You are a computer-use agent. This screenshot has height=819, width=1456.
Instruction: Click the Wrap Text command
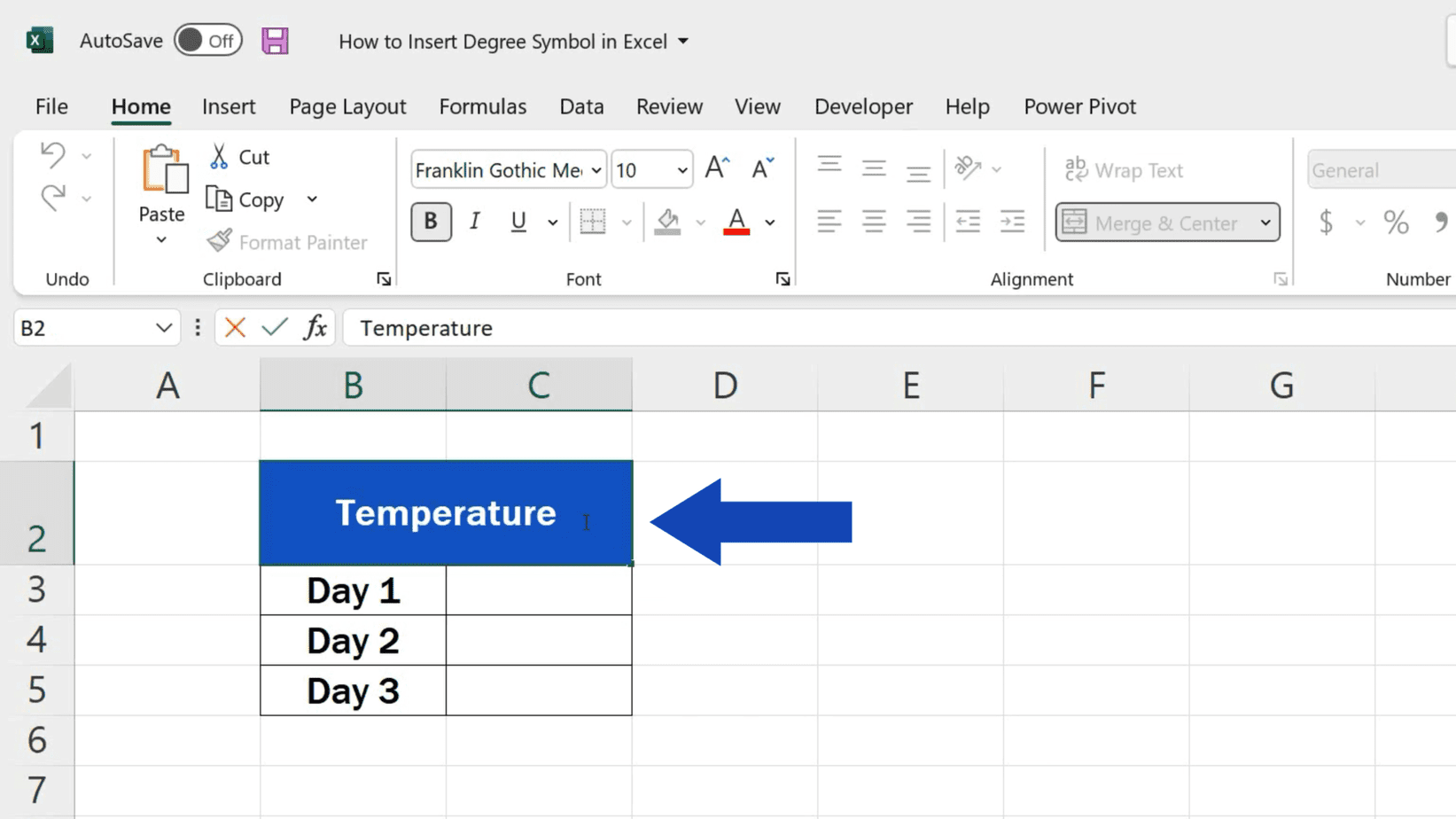[1124, 169]
